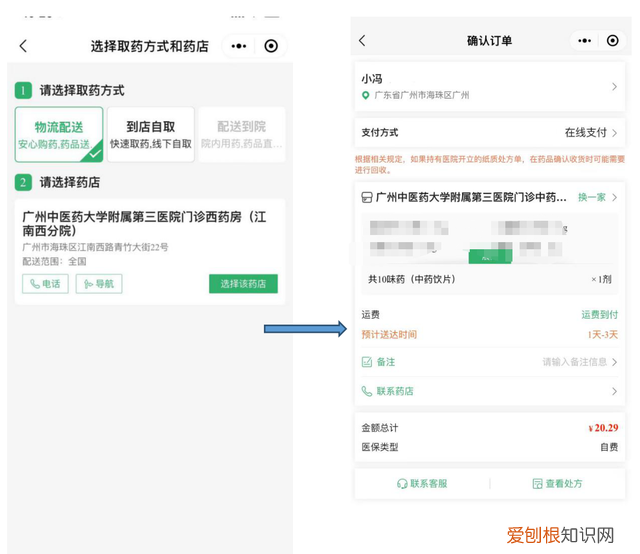Close mini program on 确认订单 screen
Image resolution: width=640 pixels, height=554 pixels.
(x=612, y=40)
